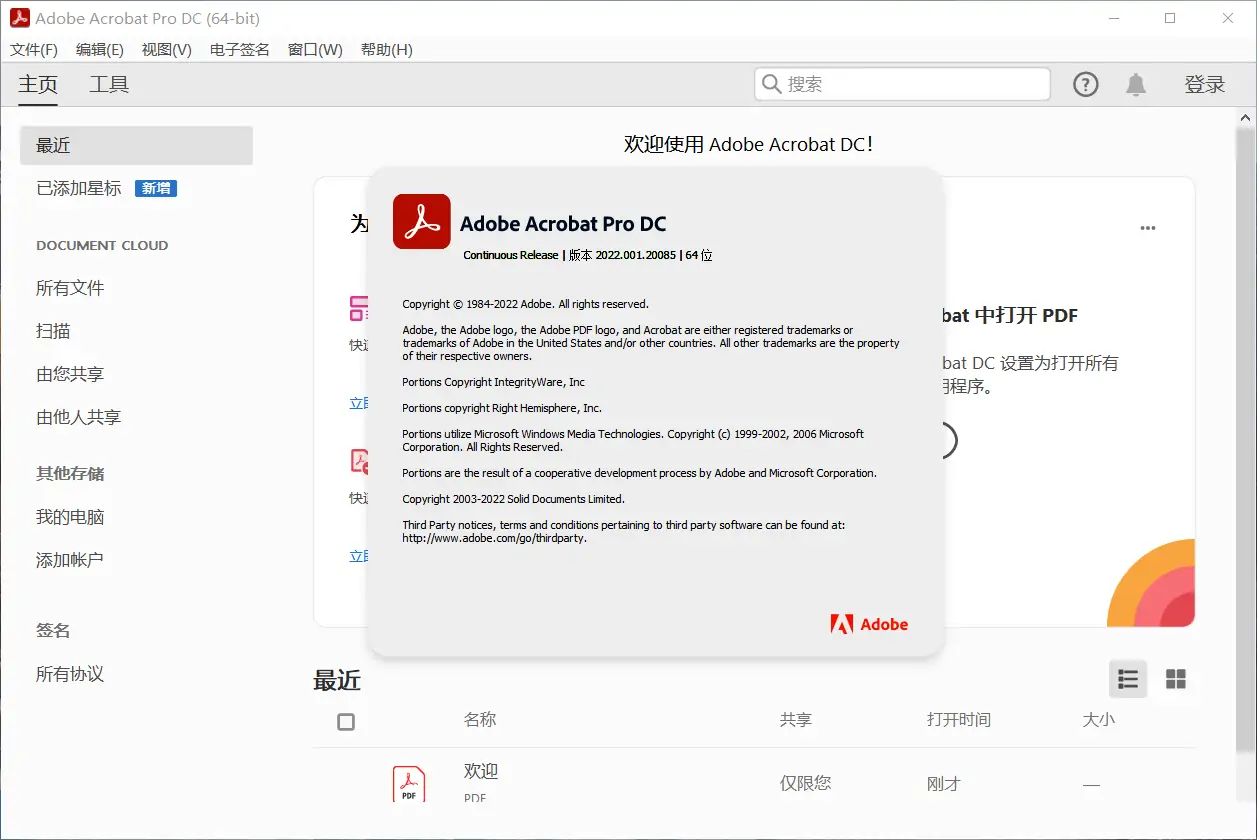1257x840 pixels.
Task: Select the checkbox above the recent files list
Action: click(x=345, y=721)
